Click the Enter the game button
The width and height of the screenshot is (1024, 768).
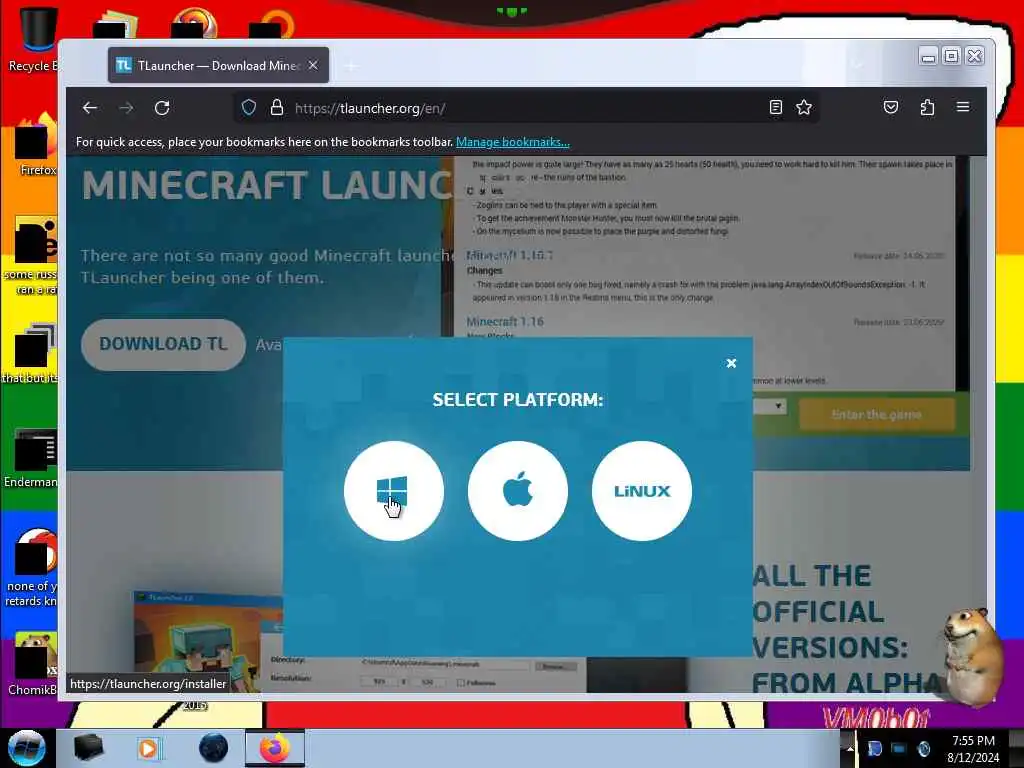pyautogui.click(x=876, y=415)
